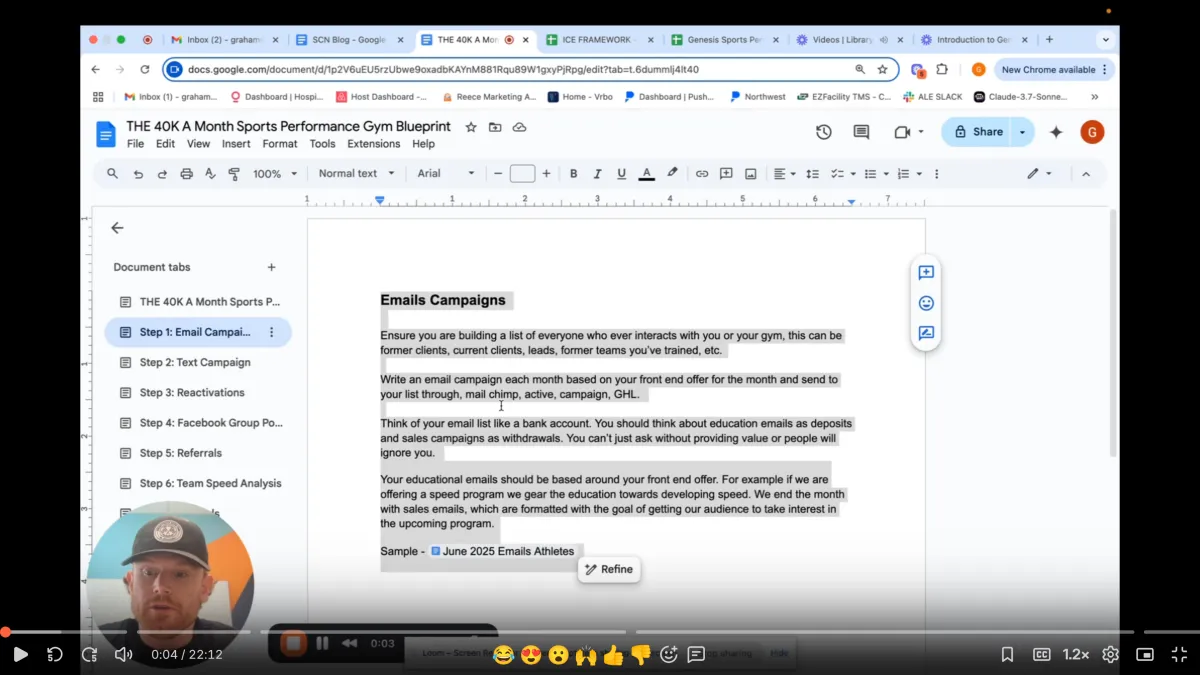Search the menus with the magnifier icon
Viewport: 1200px width, 675px height.
113,174
